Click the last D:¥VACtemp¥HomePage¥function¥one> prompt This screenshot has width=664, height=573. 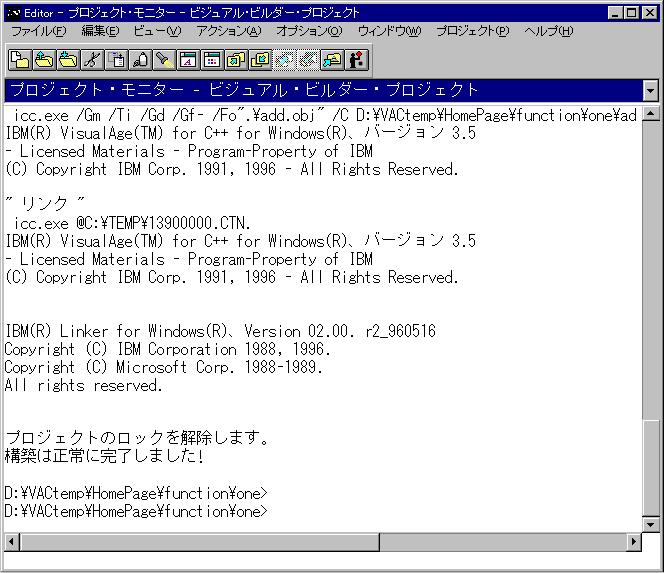[x=136, y=511]
